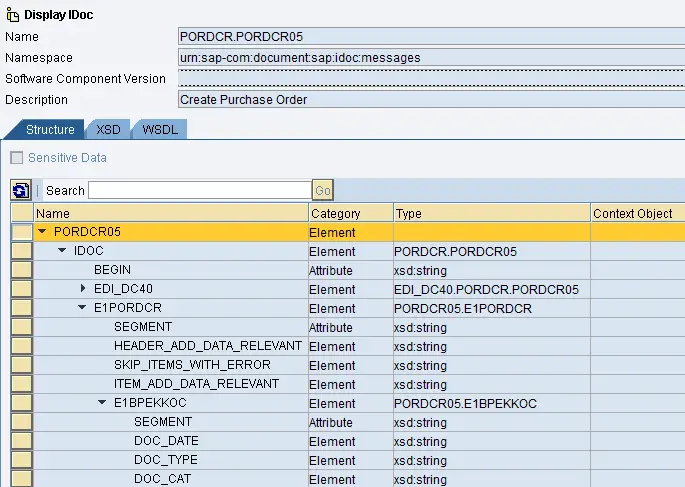Select HEADER_ADD_DATA_RELEVANT element
685x487 pixels.
coord(208,346)
